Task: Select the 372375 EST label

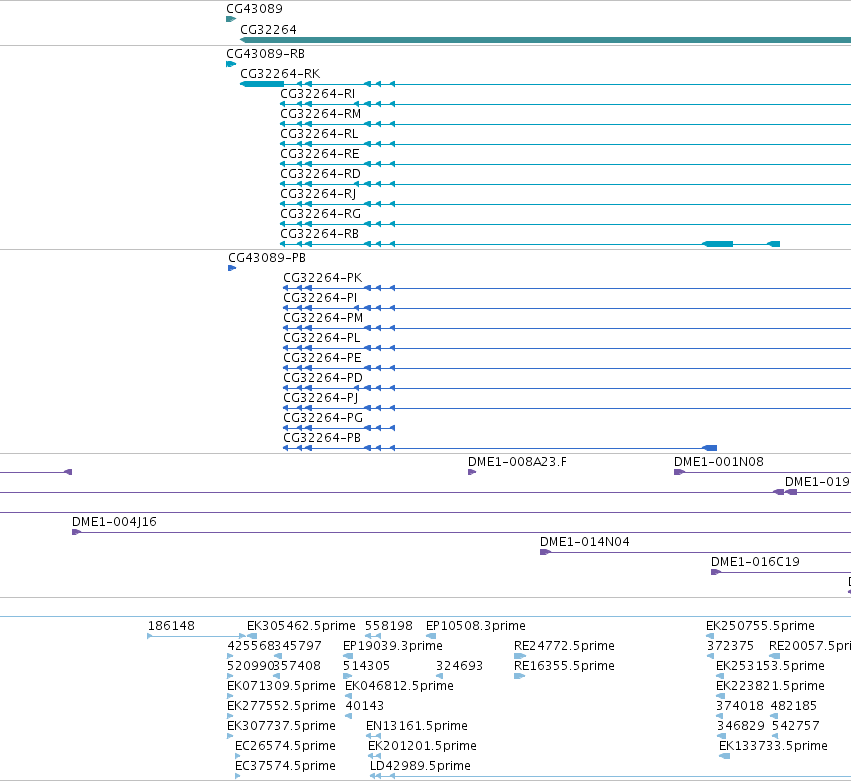Action: coord(731,646)
